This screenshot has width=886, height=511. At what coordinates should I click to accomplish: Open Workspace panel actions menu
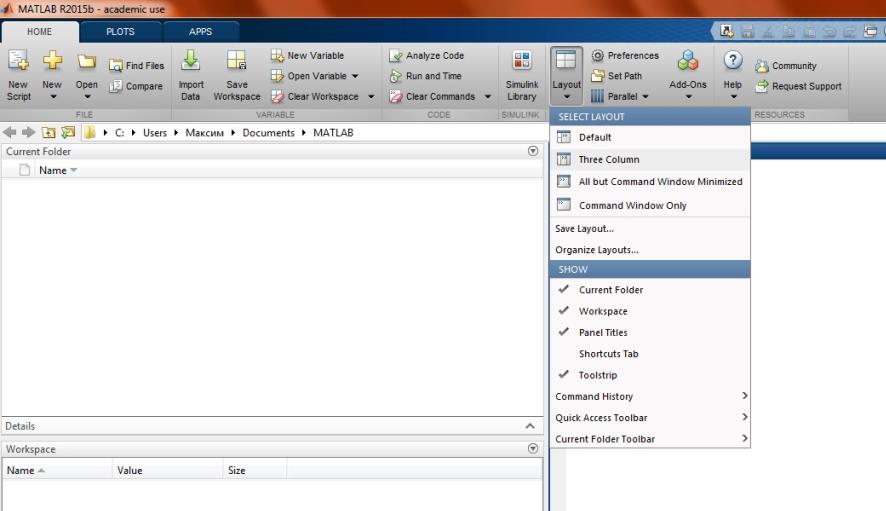click(533, 448)
